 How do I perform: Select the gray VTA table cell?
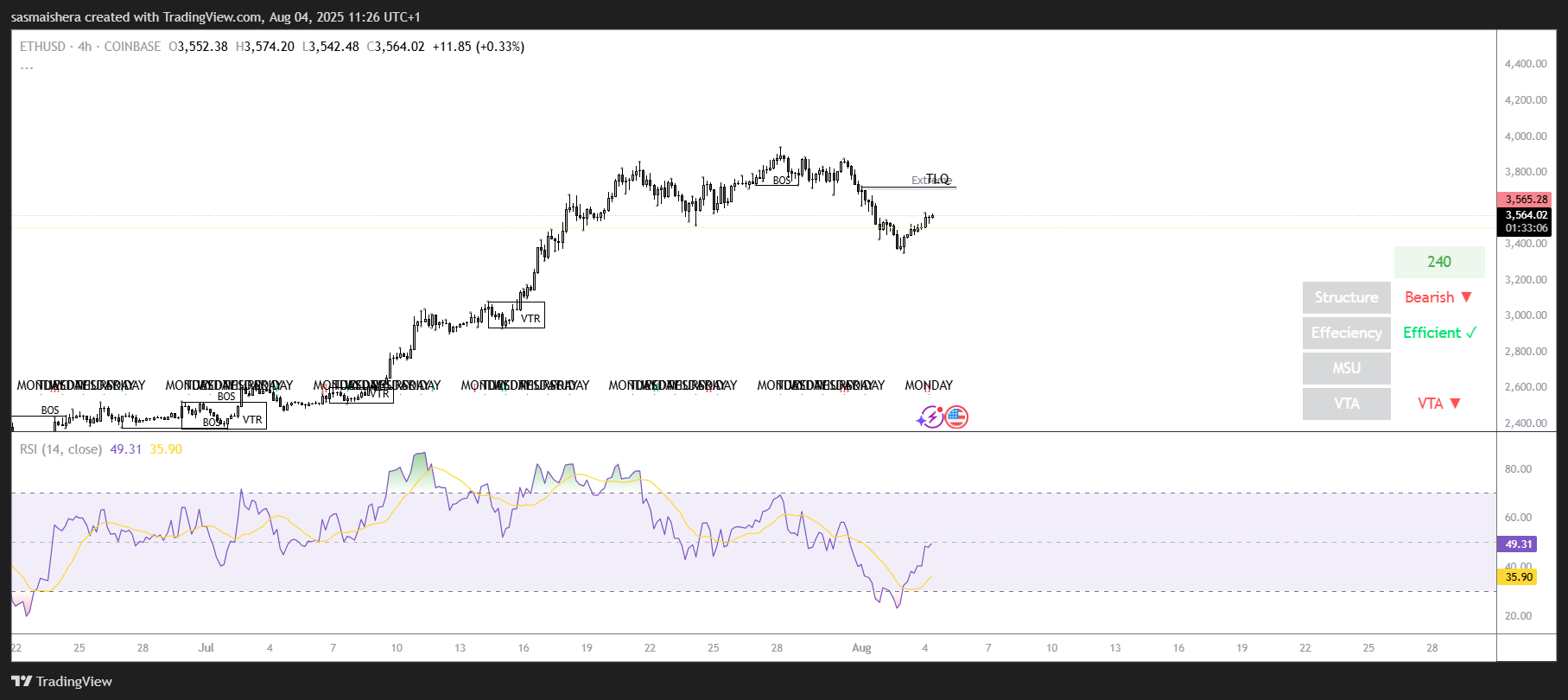click(1346, 404)
